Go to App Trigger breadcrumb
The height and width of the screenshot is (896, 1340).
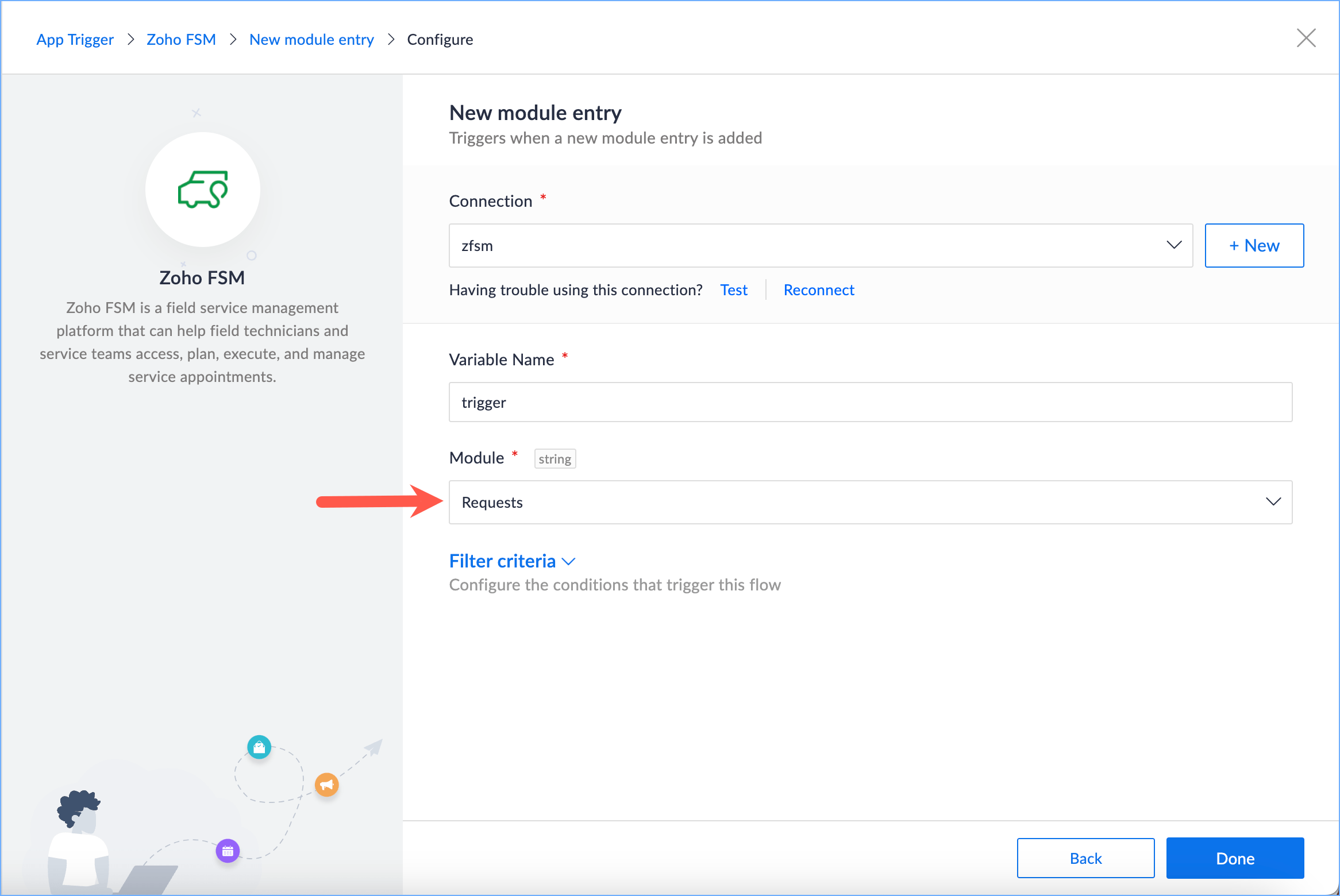pyautogui.click(x=75, y=40)
